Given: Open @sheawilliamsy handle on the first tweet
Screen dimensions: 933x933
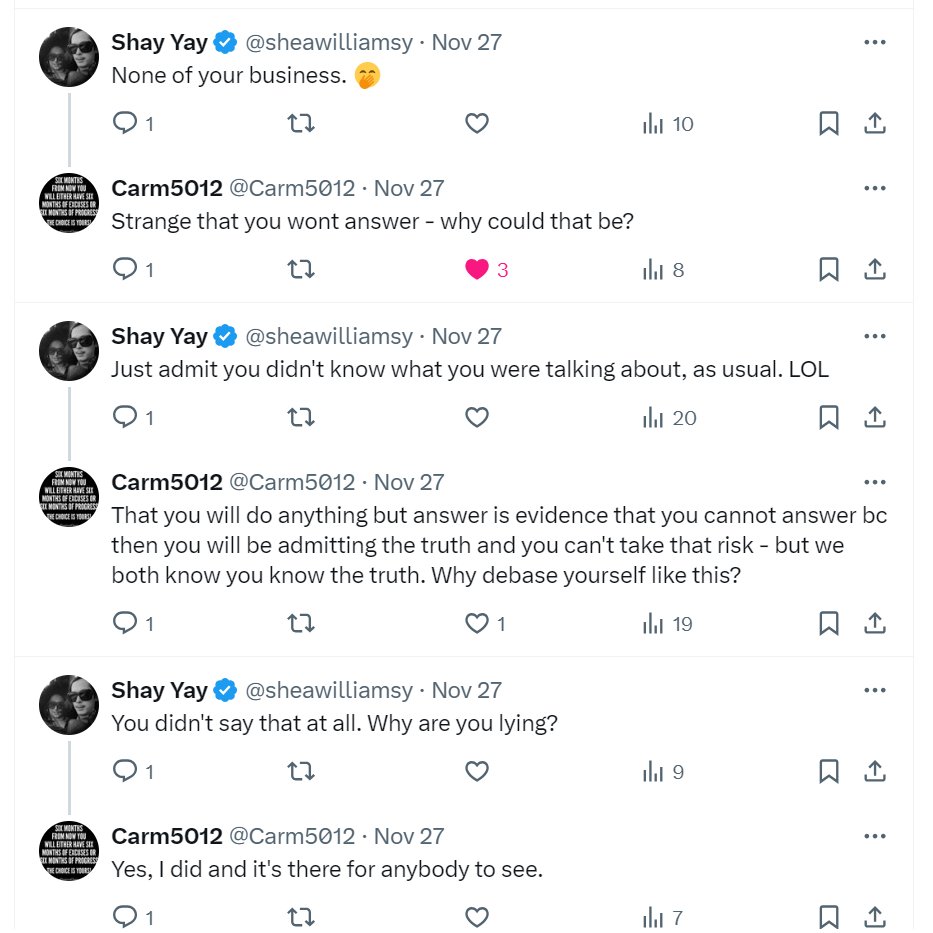Looking at the screenshot, I should point(328,42).
